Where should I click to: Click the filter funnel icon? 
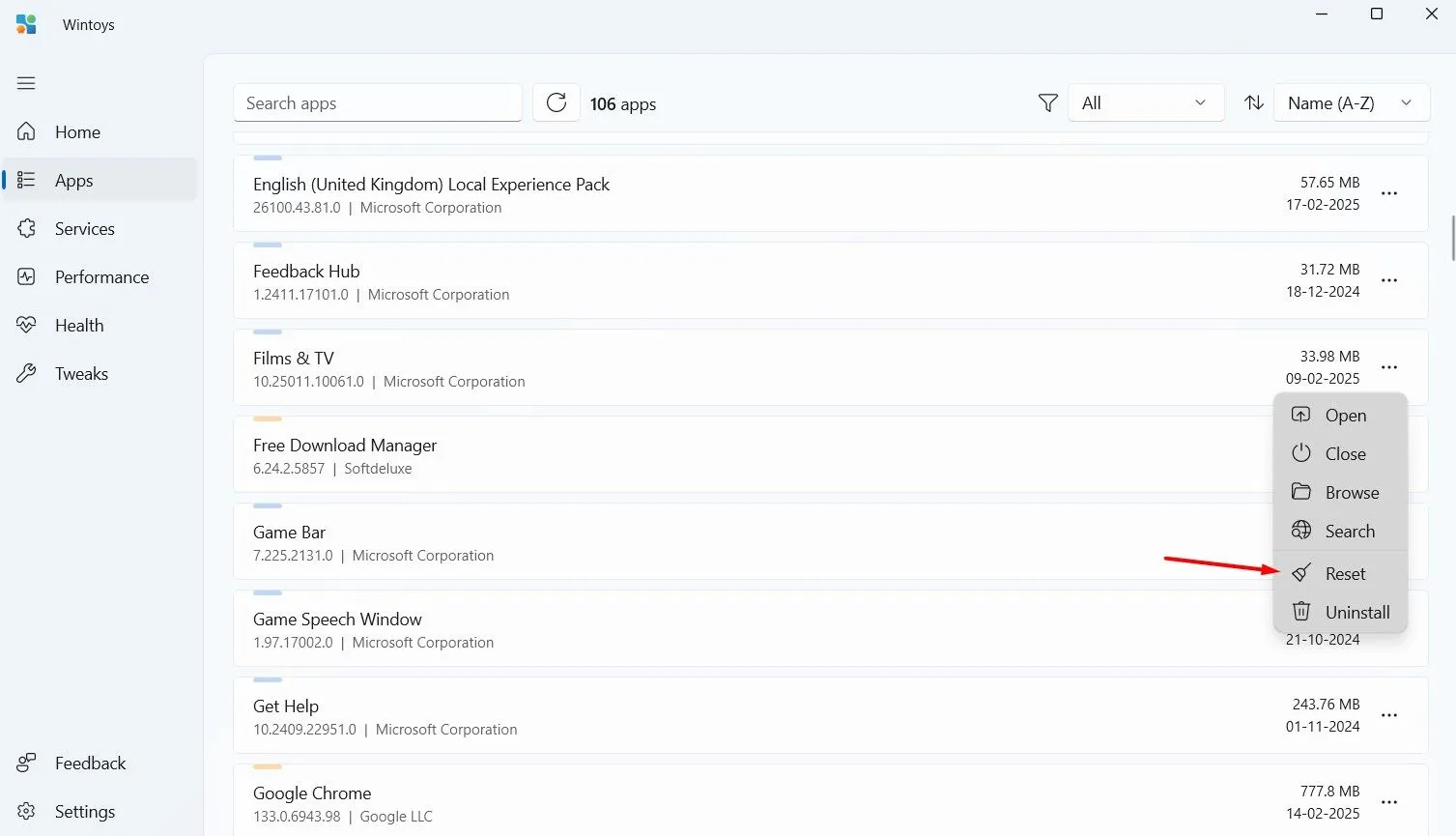1047,102
